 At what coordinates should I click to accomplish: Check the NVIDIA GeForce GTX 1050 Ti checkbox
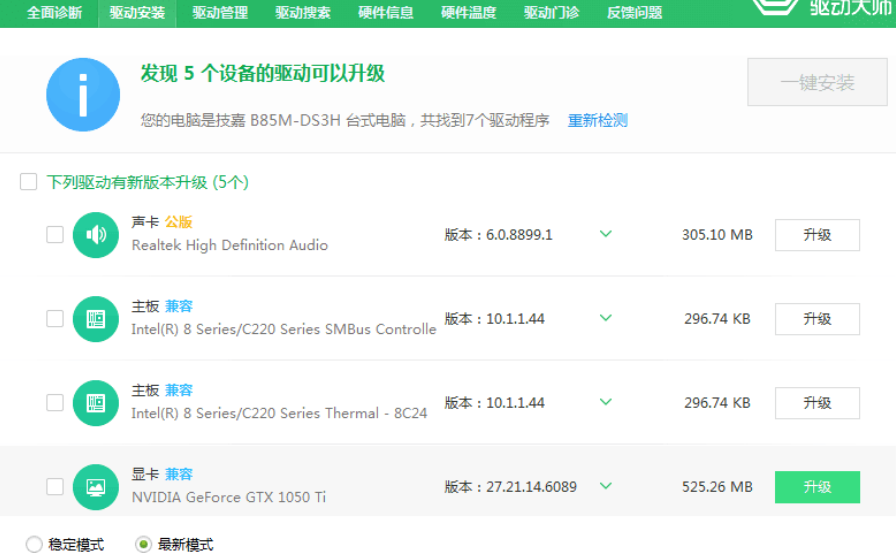(x=55, y=487)
